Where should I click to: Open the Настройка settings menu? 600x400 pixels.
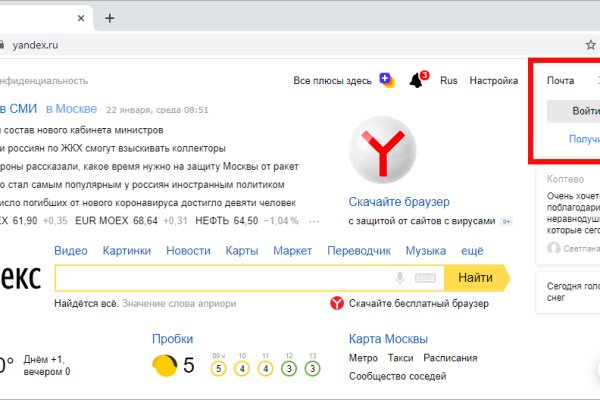[493, 80]
